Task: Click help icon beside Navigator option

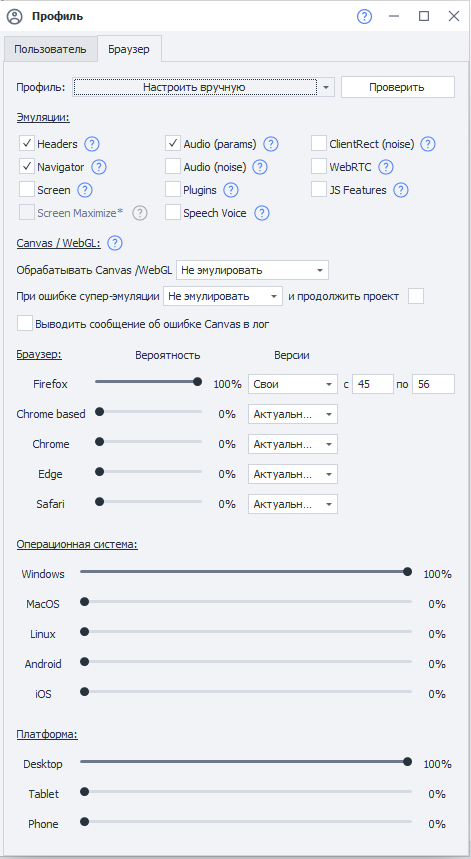Action: coord(99,167)
